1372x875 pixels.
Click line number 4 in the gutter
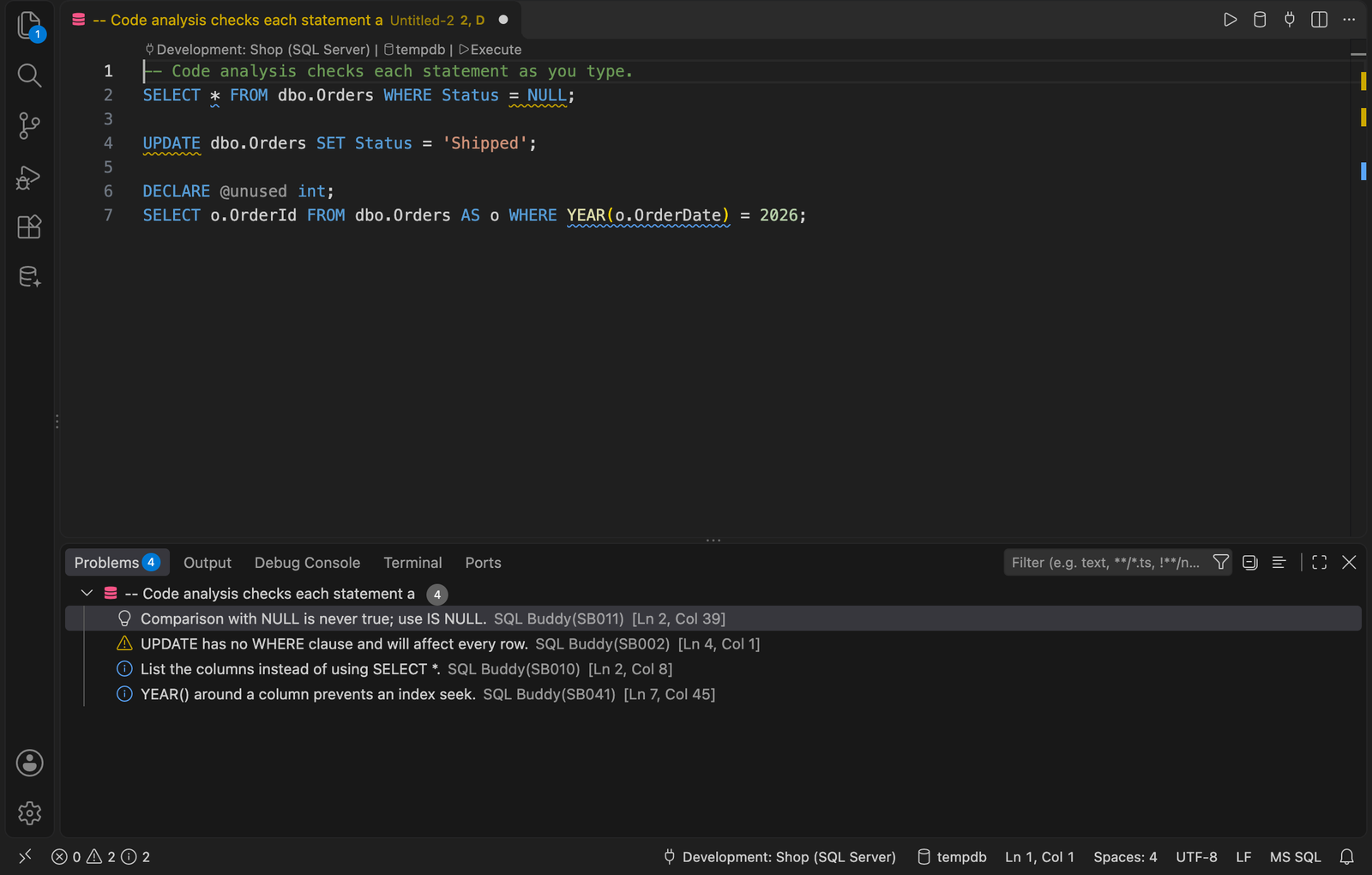tap(108, 143)
